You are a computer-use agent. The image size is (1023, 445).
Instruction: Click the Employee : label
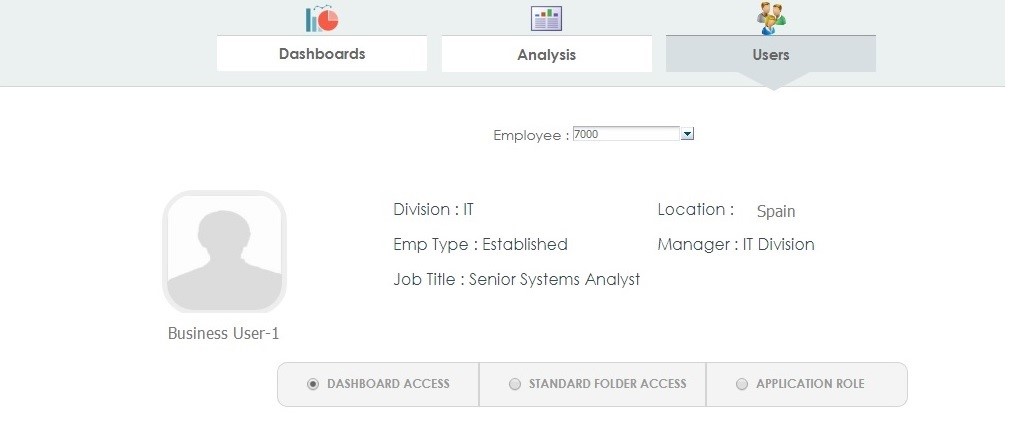point(531,135)
